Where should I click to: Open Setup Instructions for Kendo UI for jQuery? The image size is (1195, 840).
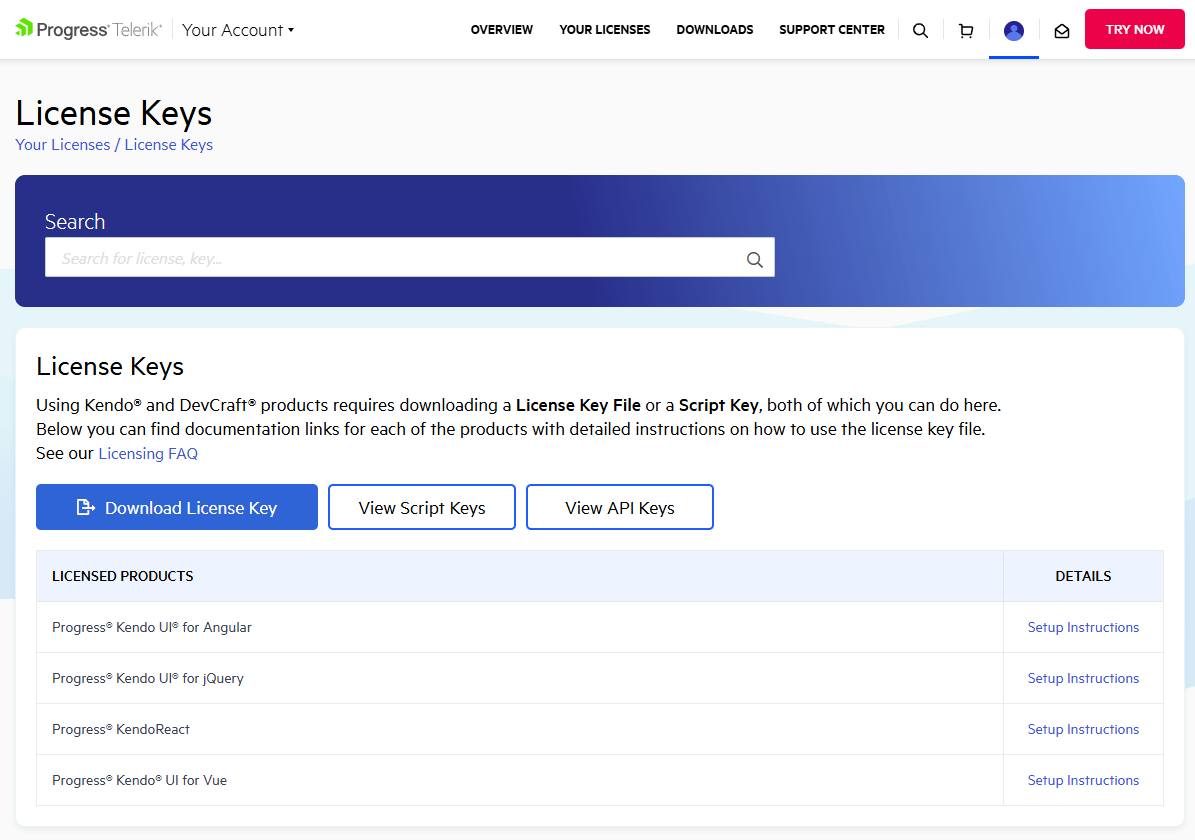click(1083, 678)
